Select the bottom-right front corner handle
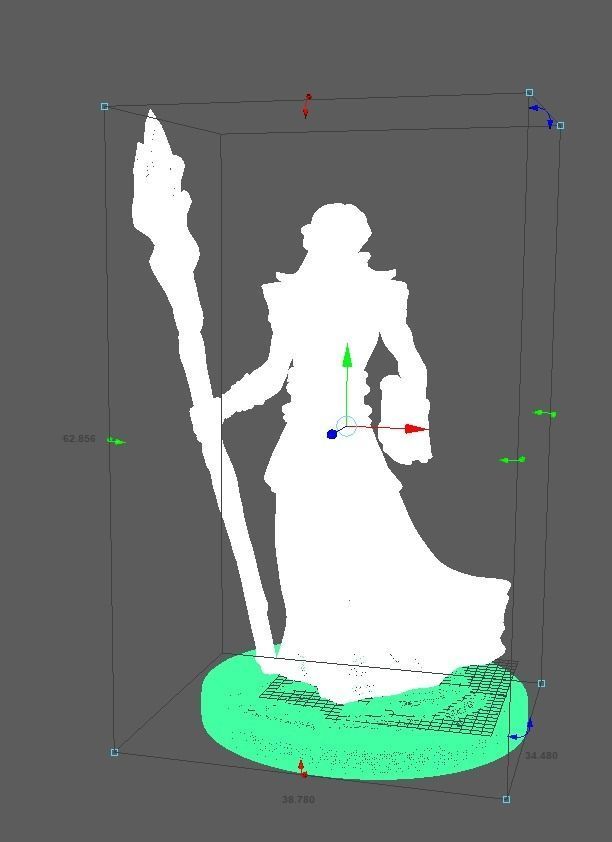Screen dimensions: 612x842 (506, 799)
